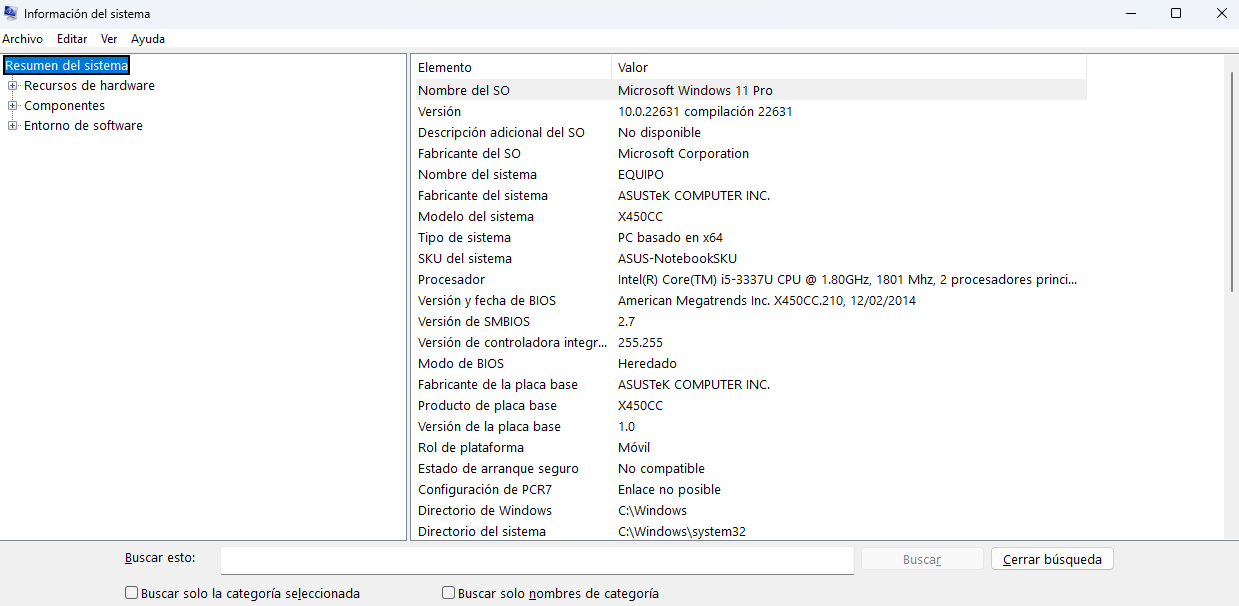Image resolution: width=1239 pixels, height=606 pixels.
Task: Click the Cerrar búsqueda button
Action: (x=1052, y=559)
